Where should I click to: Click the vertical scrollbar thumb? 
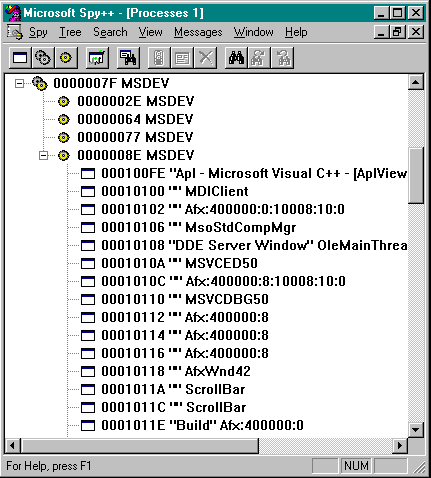click(x=416, y=175)
